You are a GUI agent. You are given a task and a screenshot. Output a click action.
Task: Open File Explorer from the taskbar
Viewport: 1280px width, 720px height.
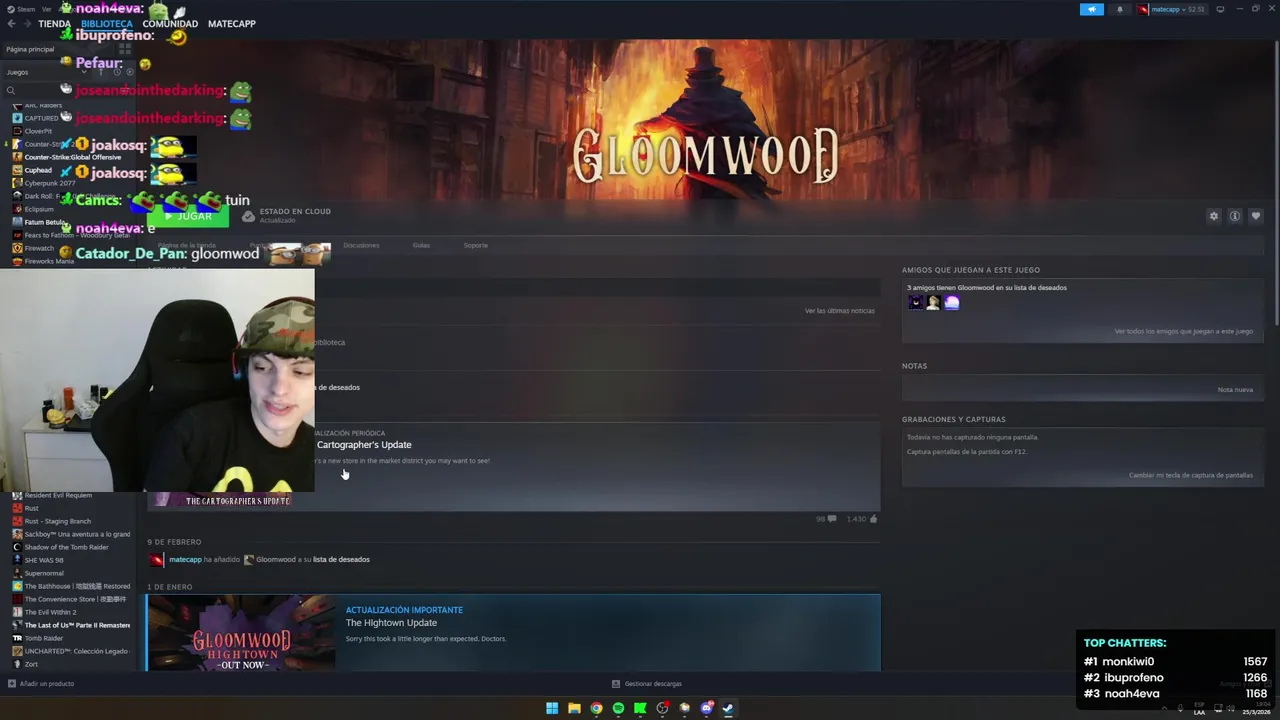[x=574, y=708]
